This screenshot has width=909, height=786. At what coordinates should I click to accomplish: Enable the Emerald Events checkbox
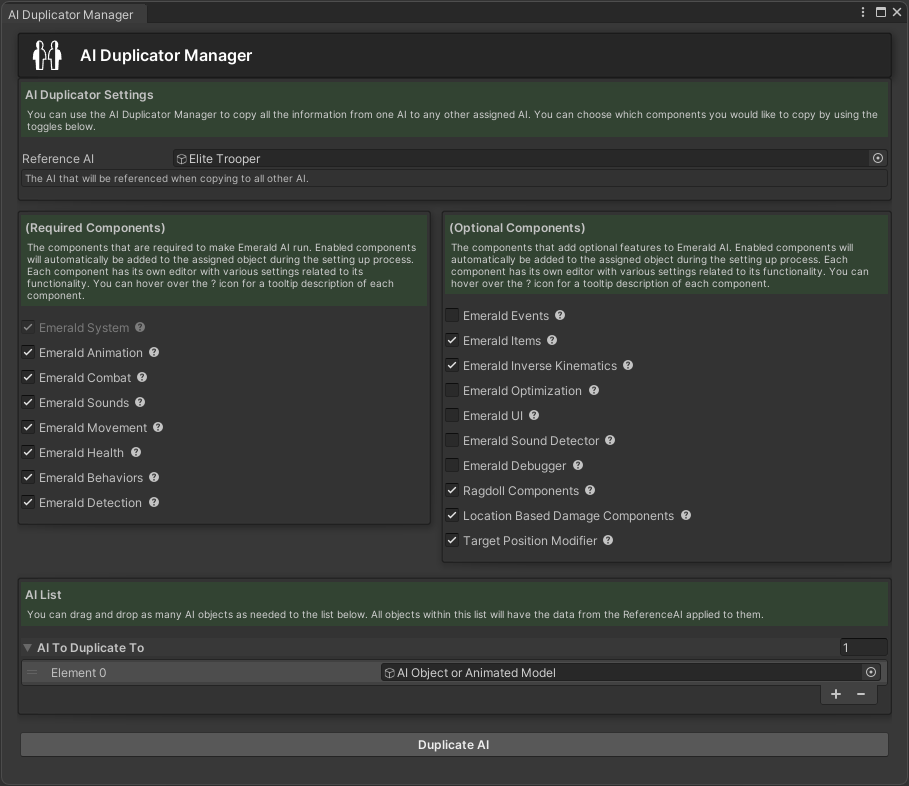pos(452,315)
